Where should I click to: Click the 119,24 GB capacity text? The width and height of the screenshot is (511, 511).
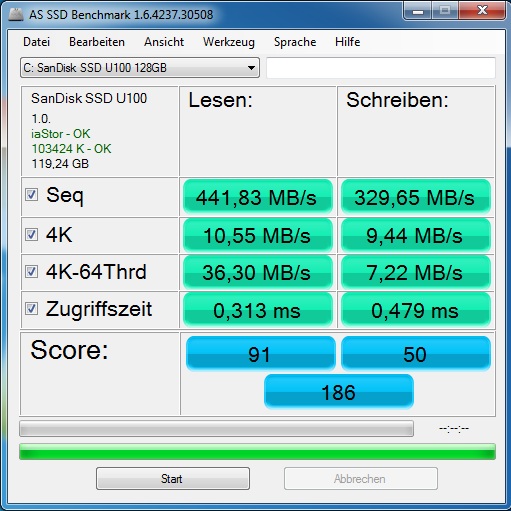[60, 164]
